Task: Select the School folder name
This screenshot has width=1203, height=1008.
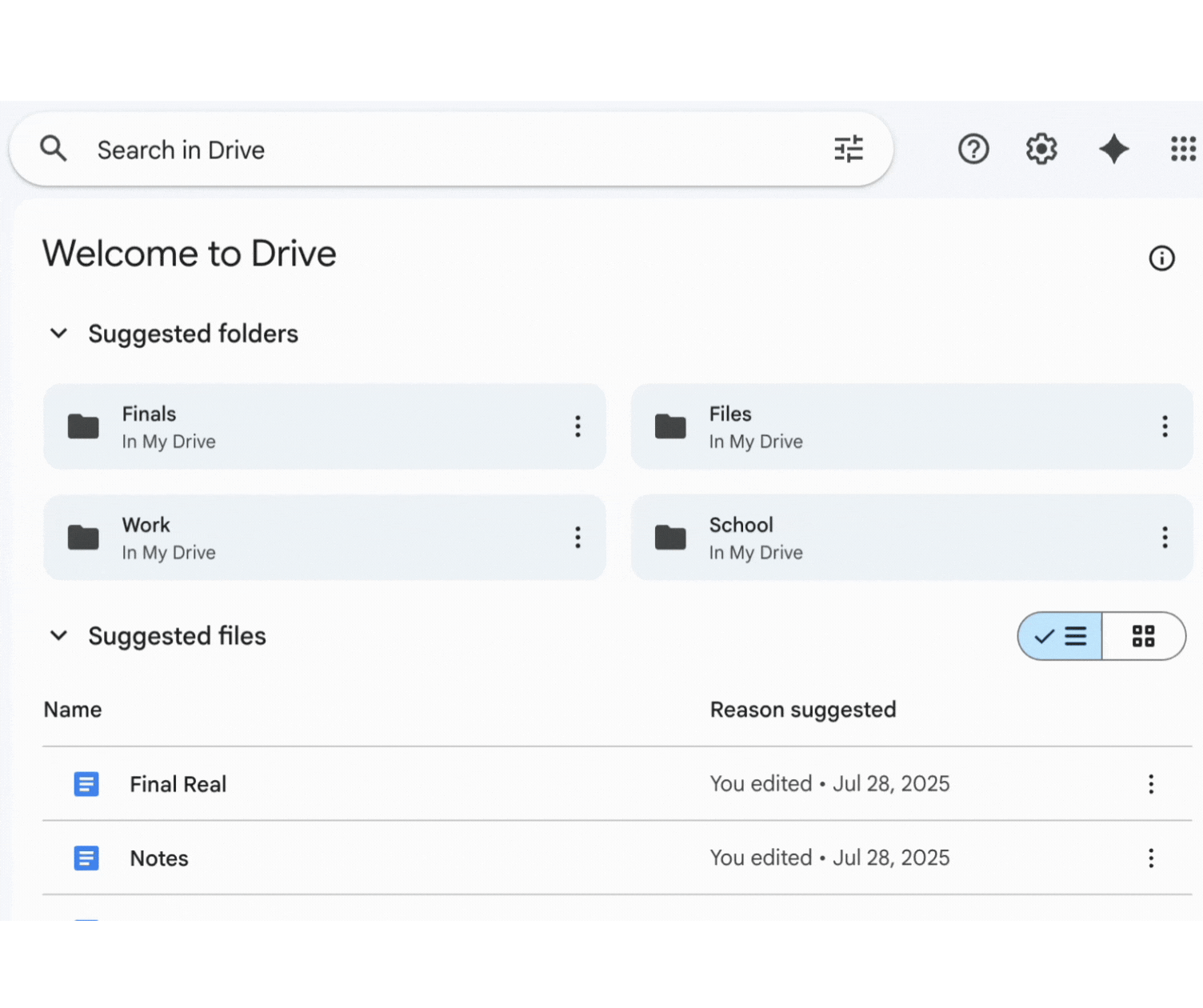Action: click(x=741, y=525)
